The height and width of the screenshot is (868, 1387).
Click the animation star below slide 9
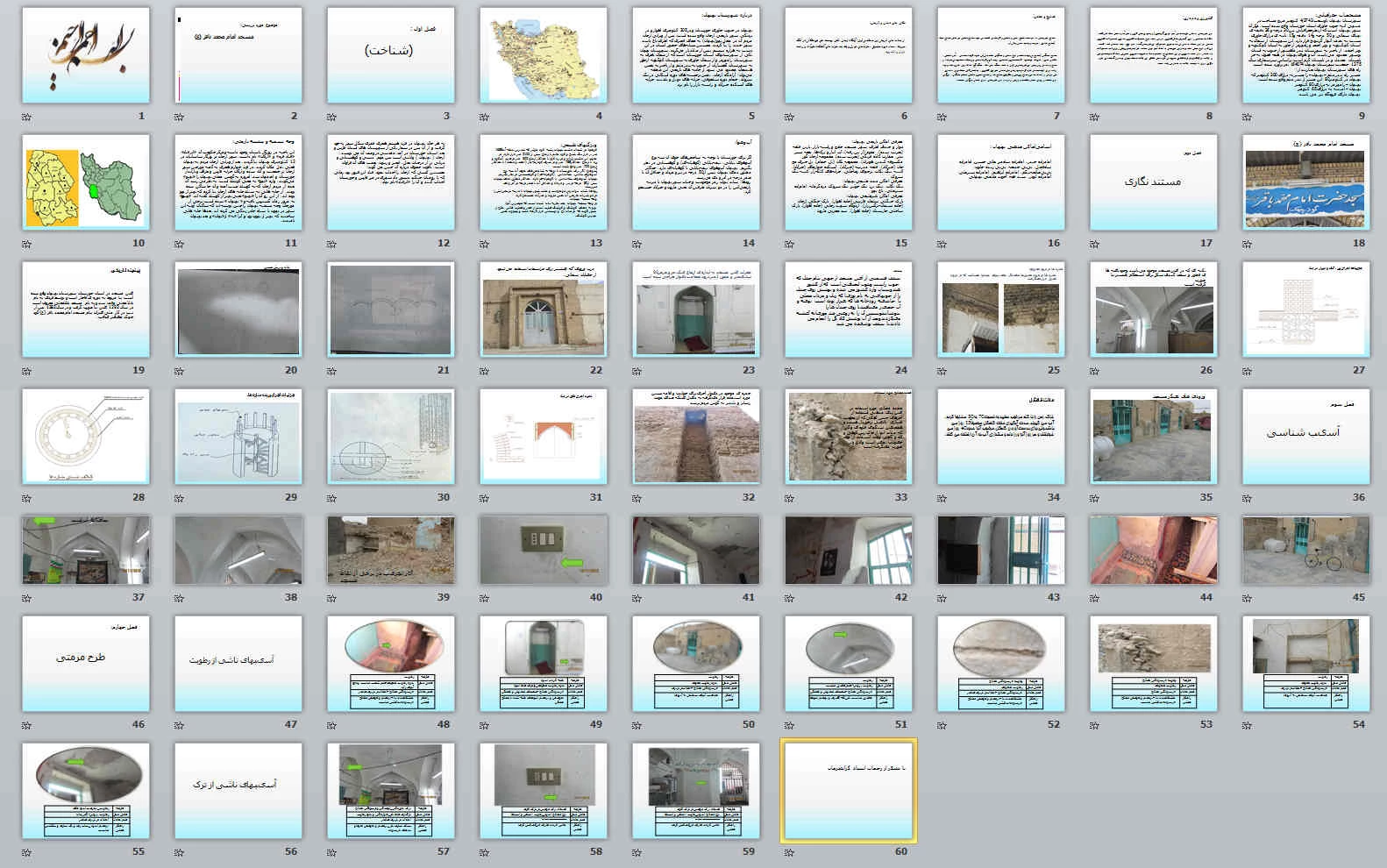pyautogui.click(x=1248, y=117)
